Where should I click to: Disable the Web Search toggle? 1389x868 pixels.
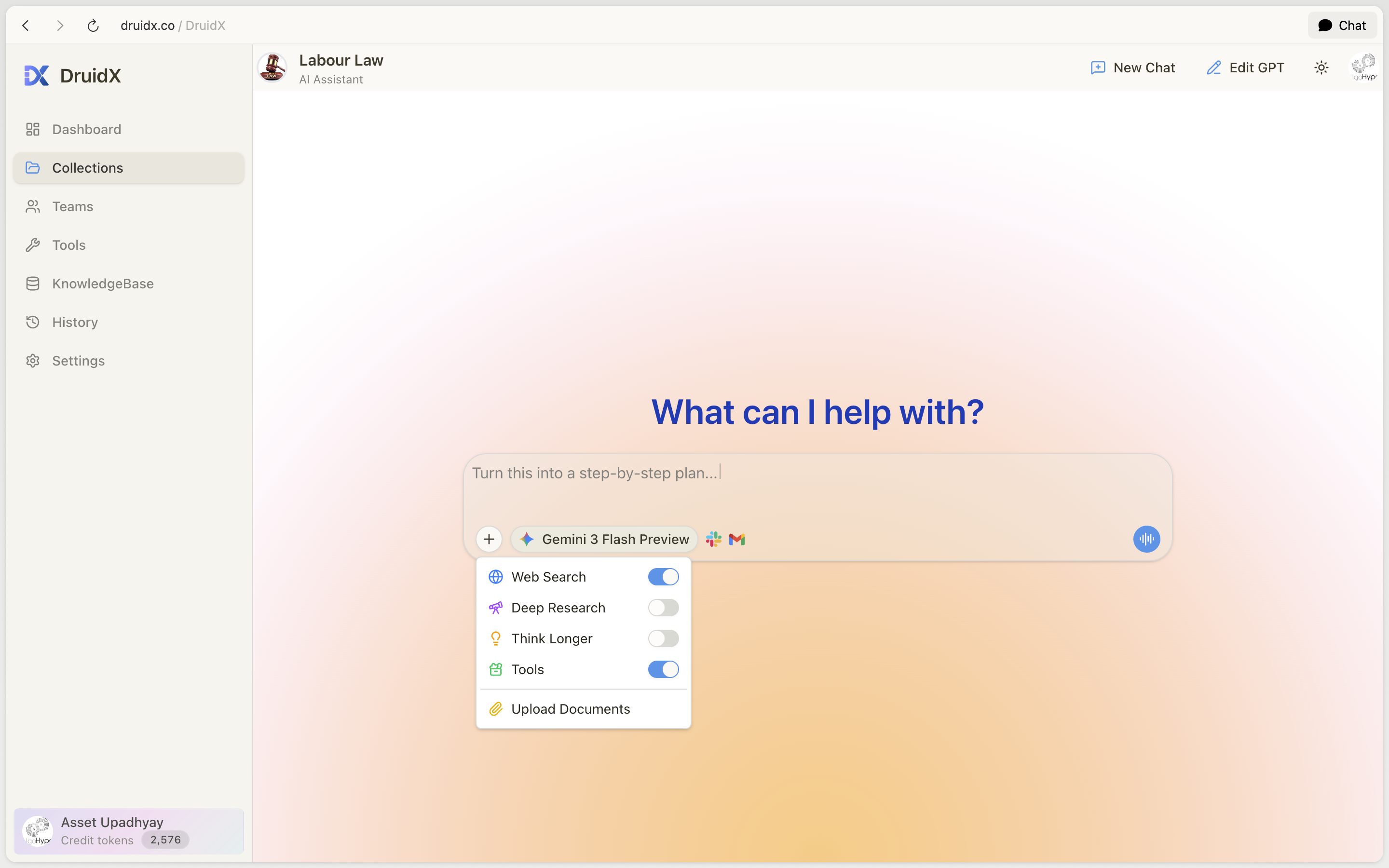click(663, 576)
